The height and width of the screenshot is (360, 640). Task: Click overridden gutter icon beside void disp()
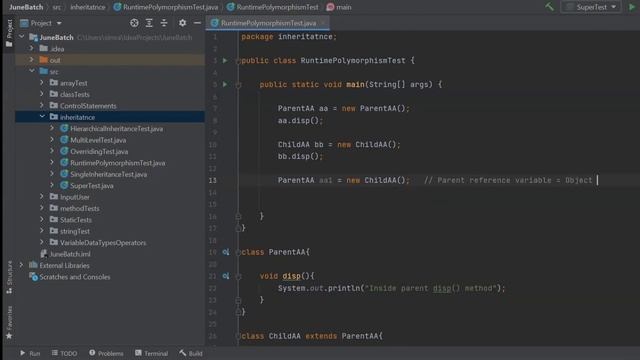(226, 276)
